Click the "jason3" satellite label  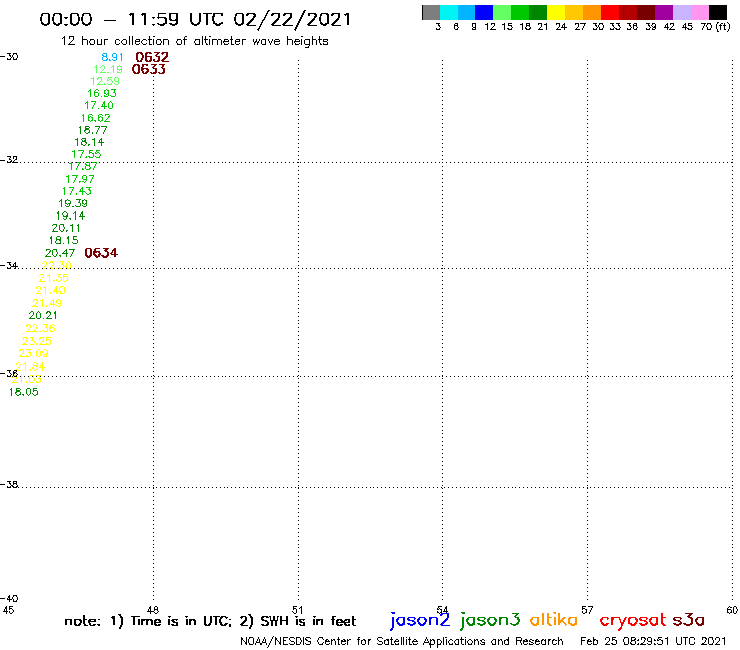(x=490, y=620)
